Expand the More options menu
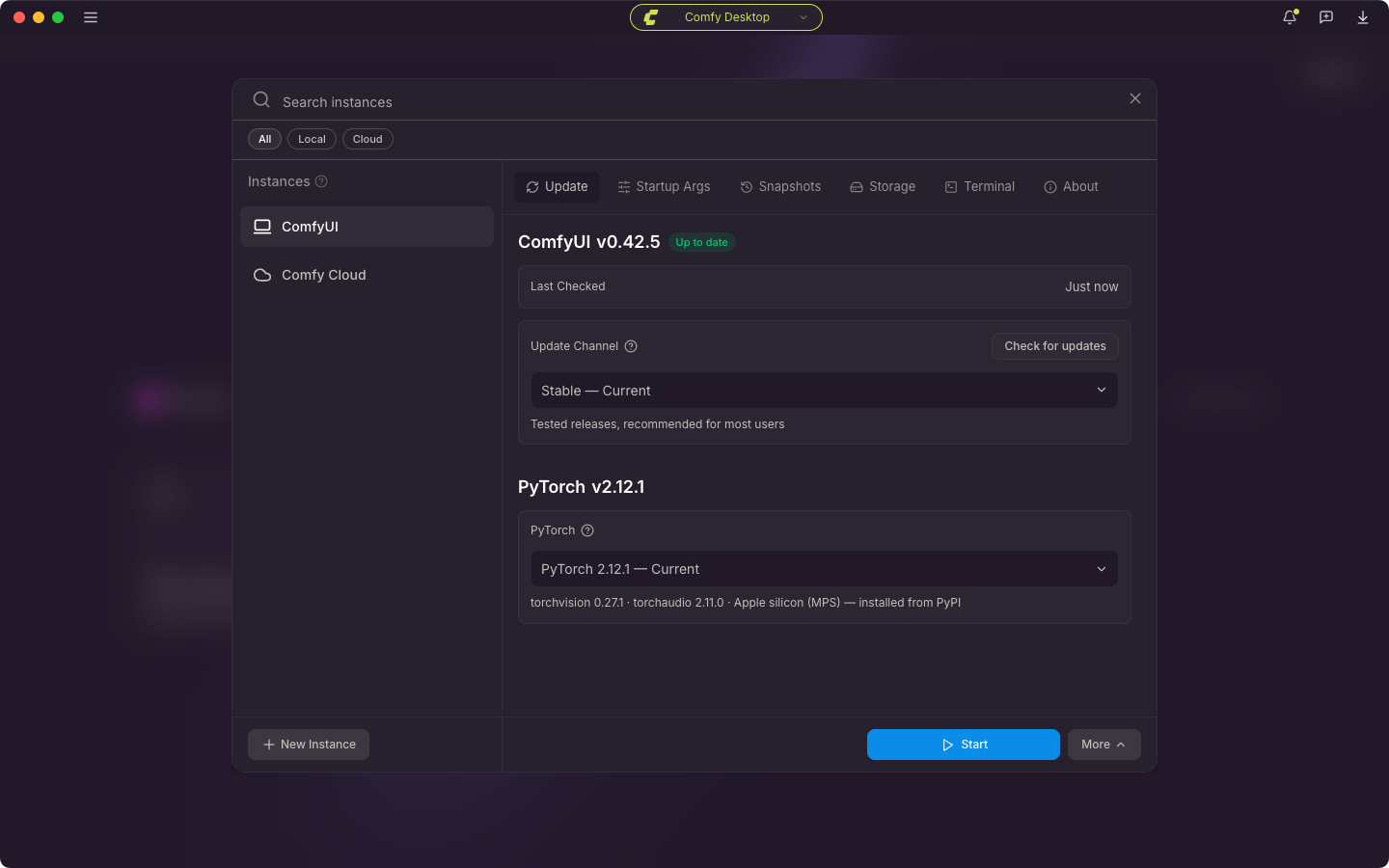This screenshot has width=1389, height=868. click(x=1103, y=745)
